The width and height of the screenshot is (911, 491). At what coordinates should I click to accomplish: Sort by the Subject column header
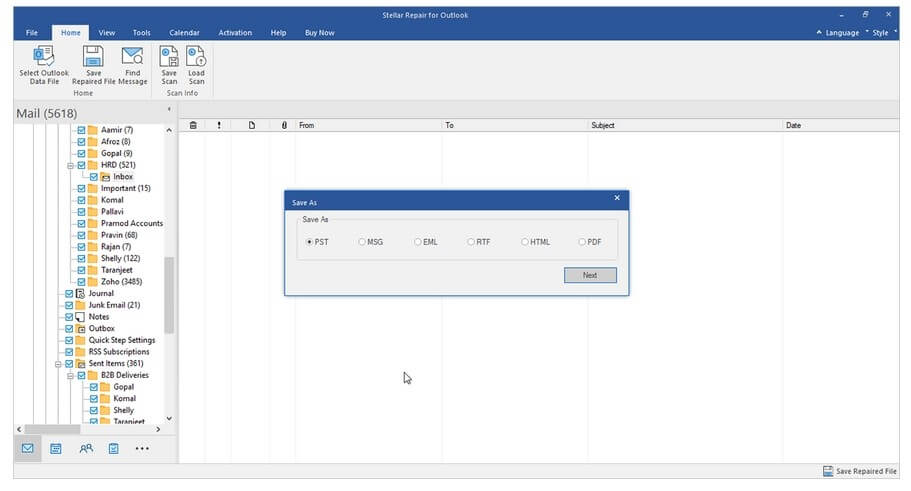684,125
